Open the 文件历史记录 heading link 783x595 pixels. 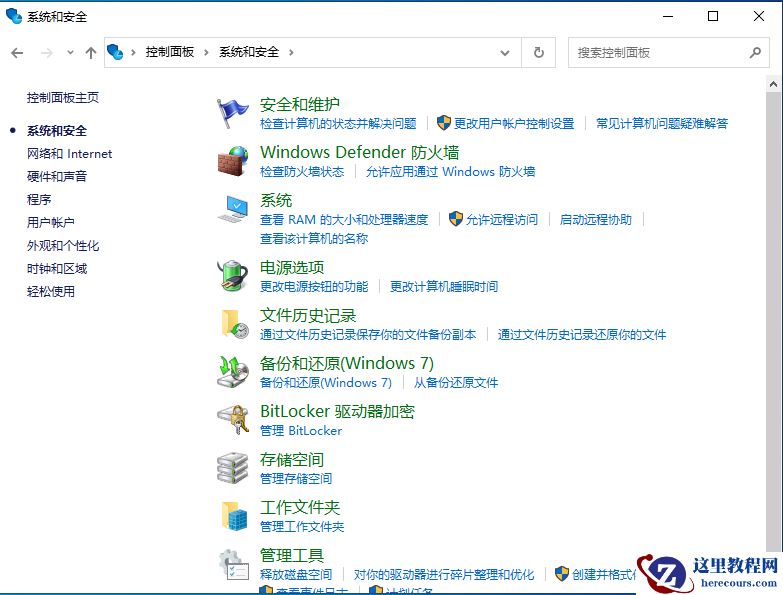pyautogui.click(x=308, y=315)
